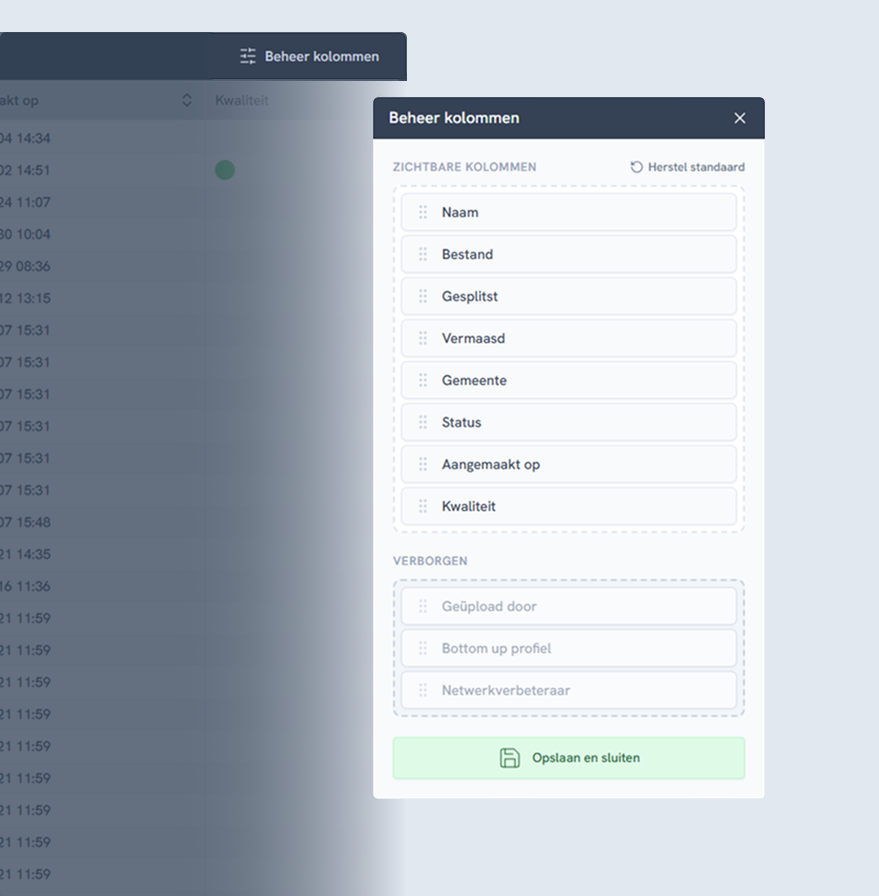
Task: Click the grip icon next to Gesplitst
Action: (x=423, y=297)
